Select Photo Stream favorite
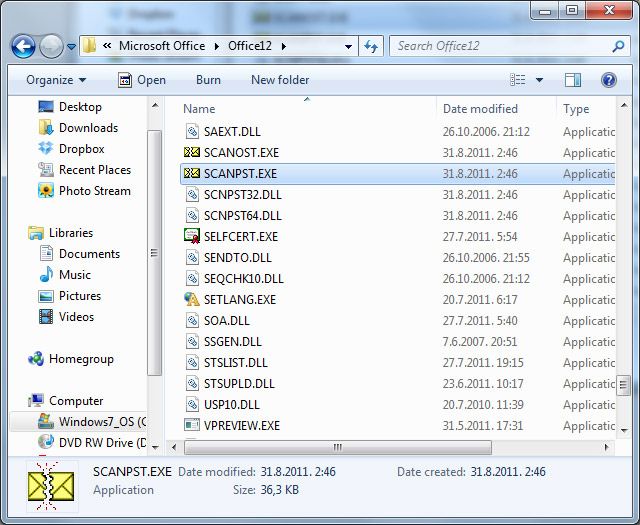 pyautogui.click(x=84, y=191)
